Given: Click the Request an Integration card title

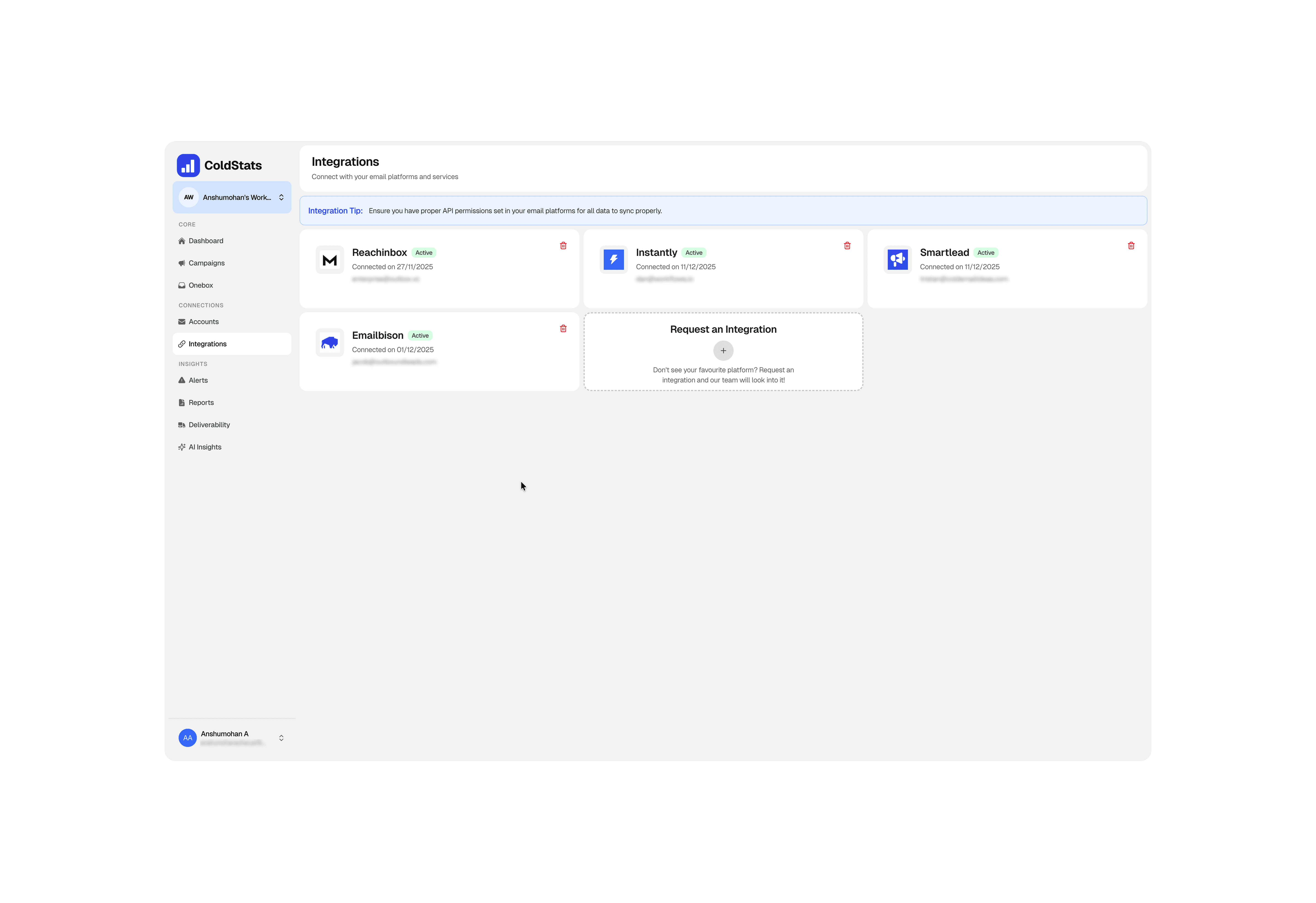Looking at the screenshot, I should click(723, 329).
